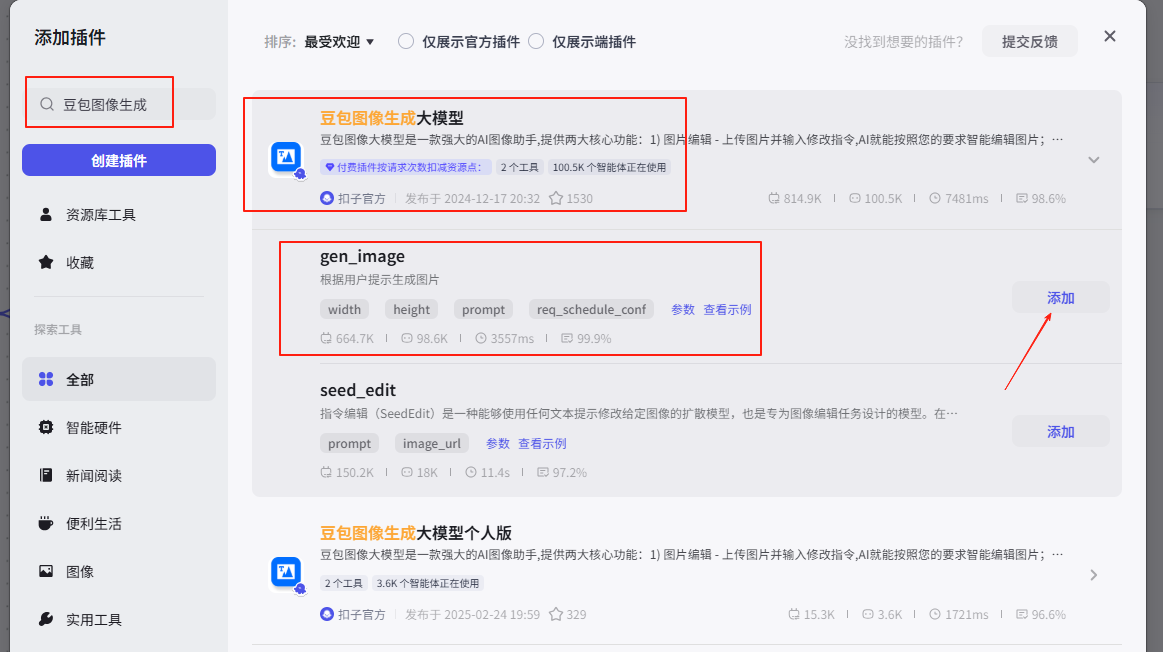Click the 根据用户提示生成图片 description
The height and width of the screenshot is (652, 1163).
(380, 280)
